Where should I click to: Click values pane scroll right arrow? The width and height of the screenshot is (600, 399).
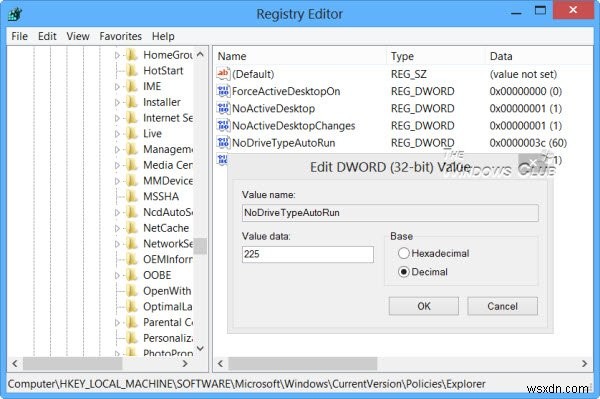584,363
